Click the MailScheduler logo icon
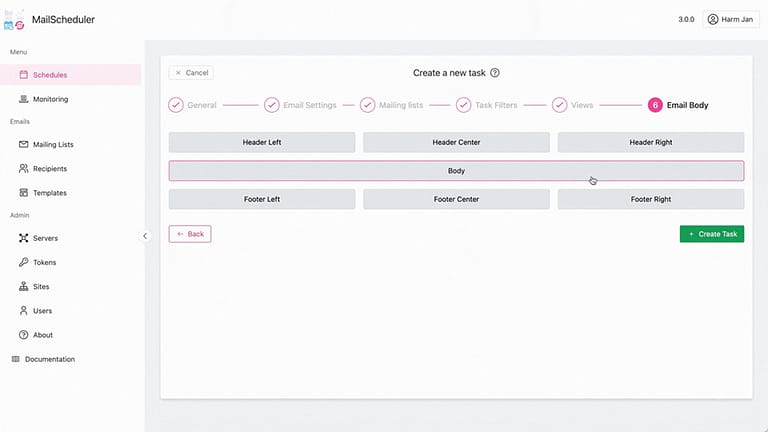 [x=15, y=18]
